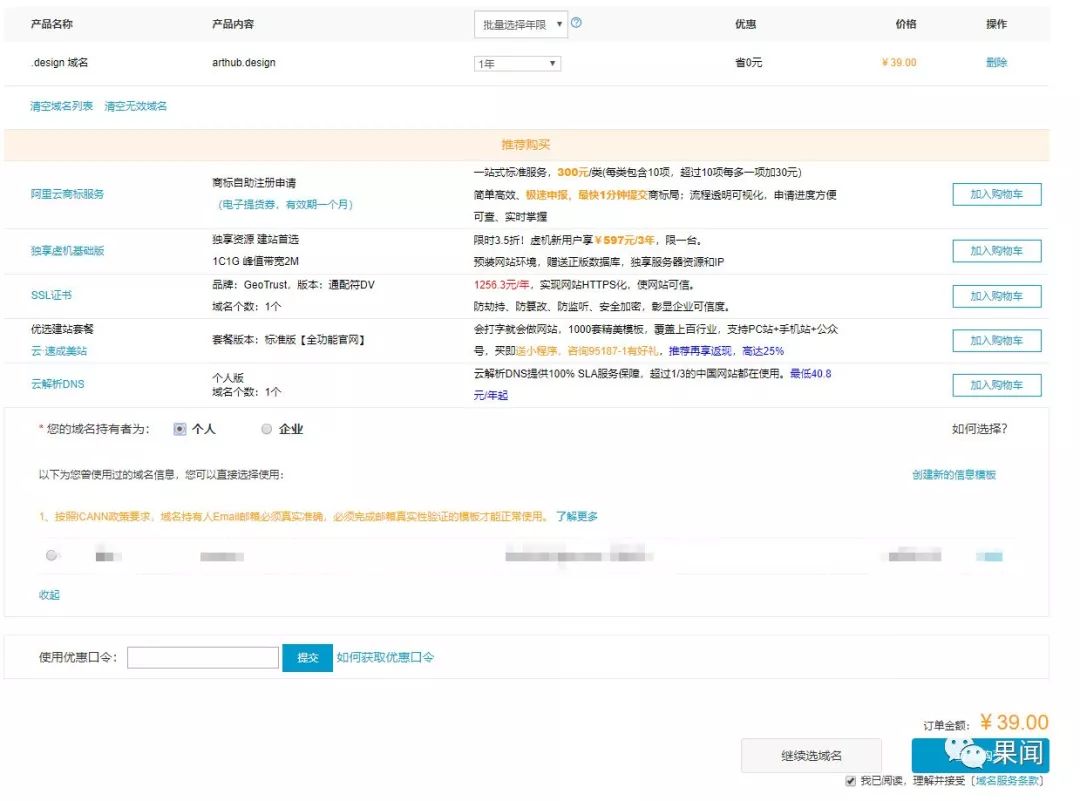Screen dimensions: 1080x801
Task: Uncheck the 我已阅读 agreement checkbox
Action: (x=850, y=782)
